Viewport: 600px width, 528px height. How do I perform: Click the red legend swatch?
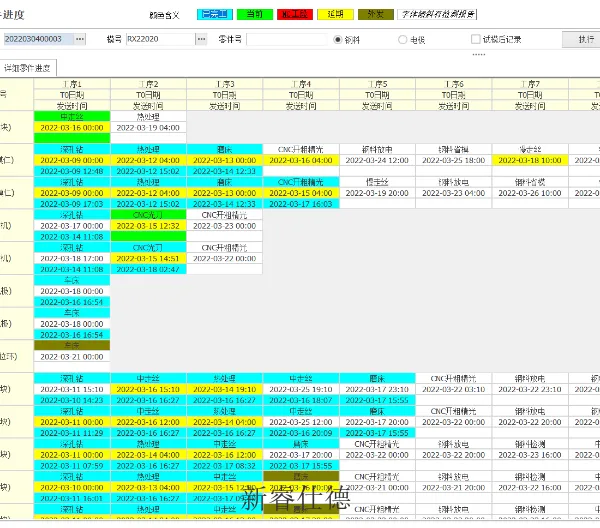click(295, 15)
